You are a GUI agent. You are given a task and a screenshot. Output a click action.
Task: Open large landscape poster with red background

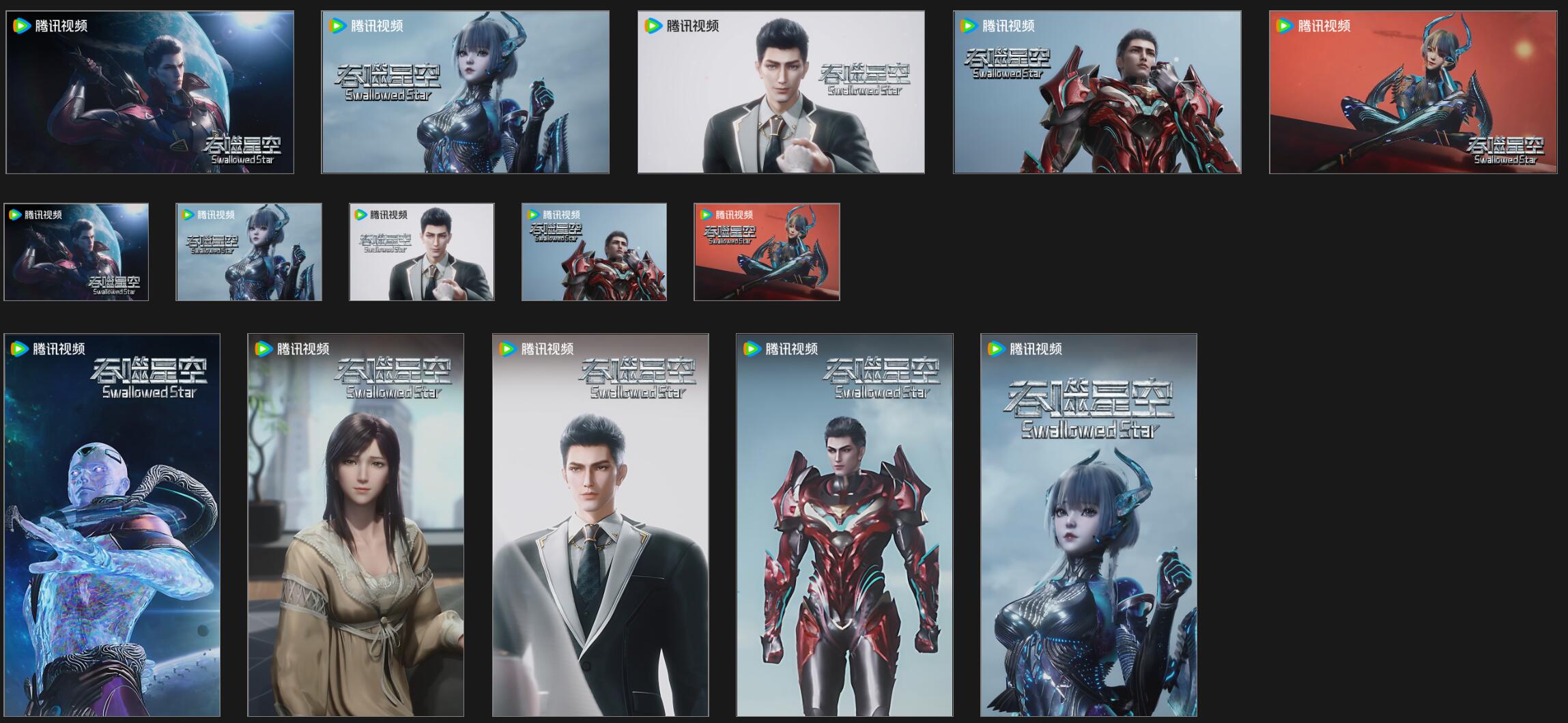pyautogui.click(x=1413, y=92)
